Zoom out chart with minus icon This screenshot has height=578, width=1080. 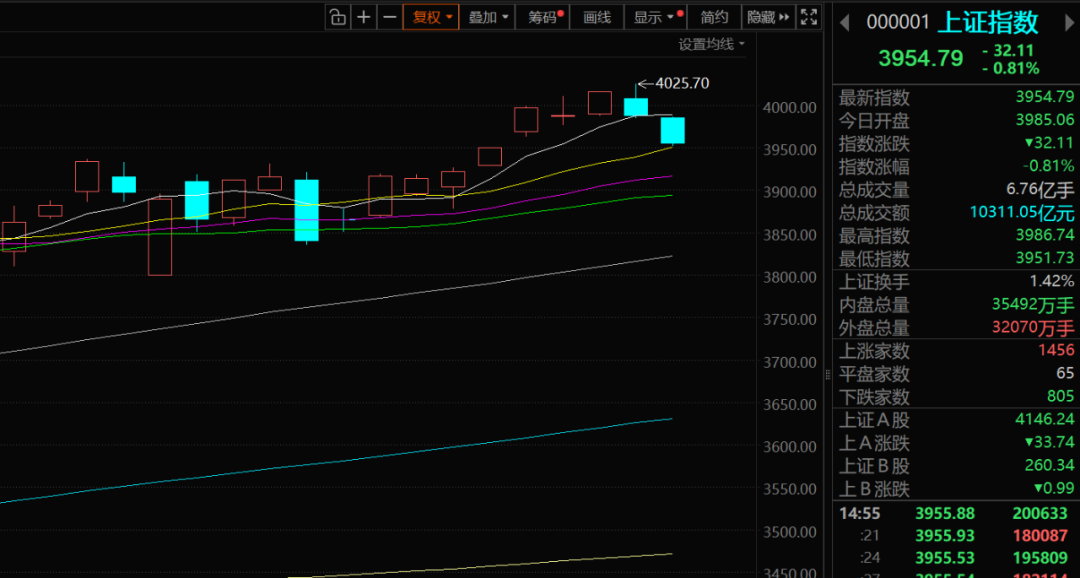point(389,17)
